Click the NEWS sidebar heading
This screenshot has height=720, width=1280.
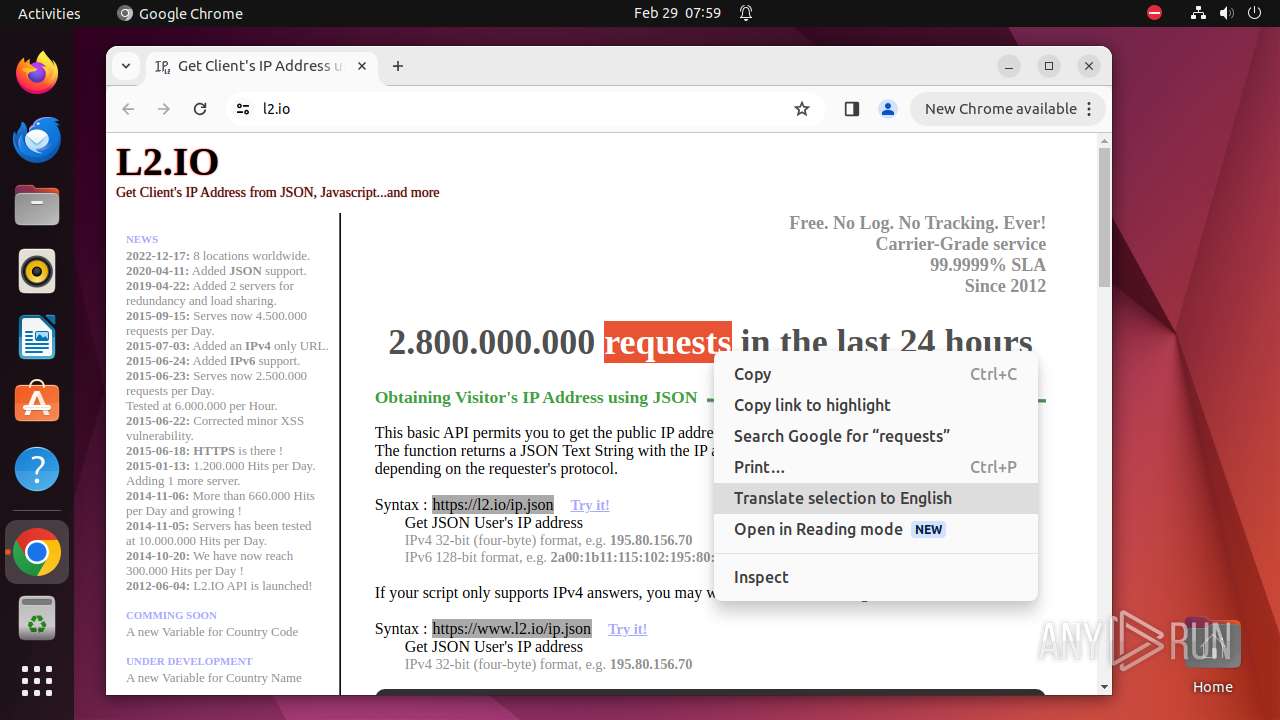pyautogui.click(x=142, y=240)
